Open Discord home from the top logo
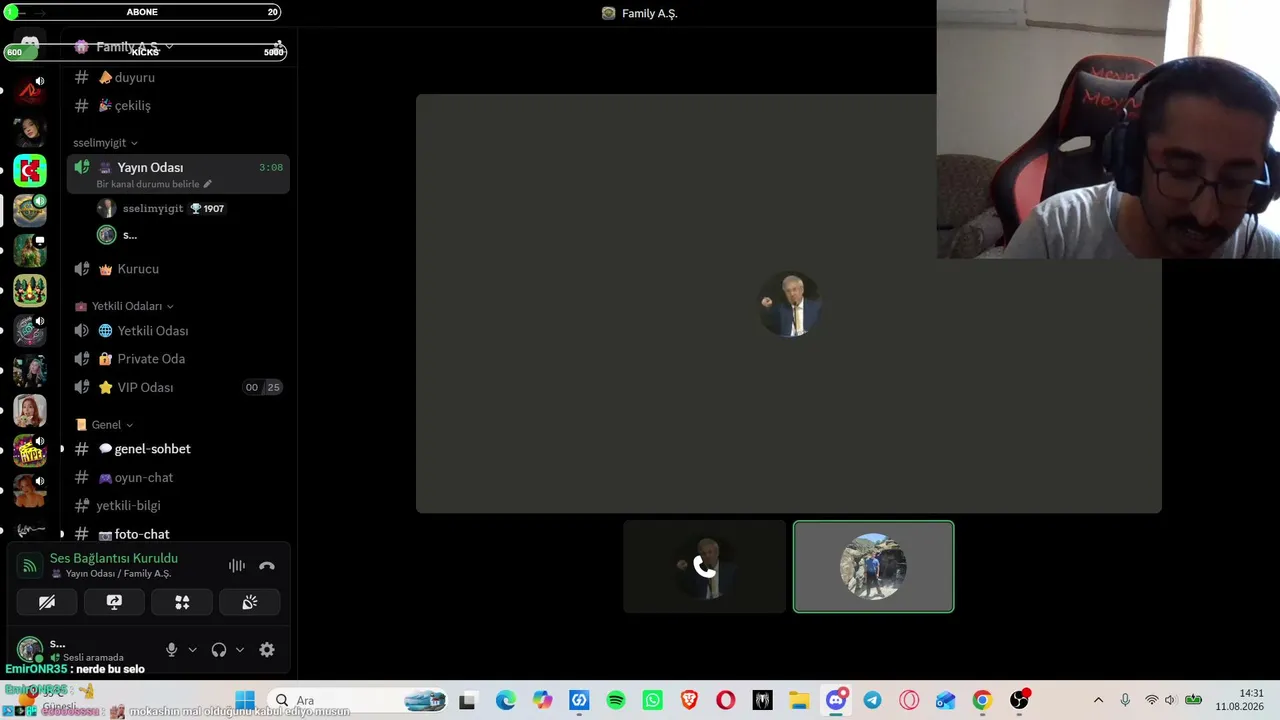This screenshot has height=720, width=1280. click(x=29, y=46)
